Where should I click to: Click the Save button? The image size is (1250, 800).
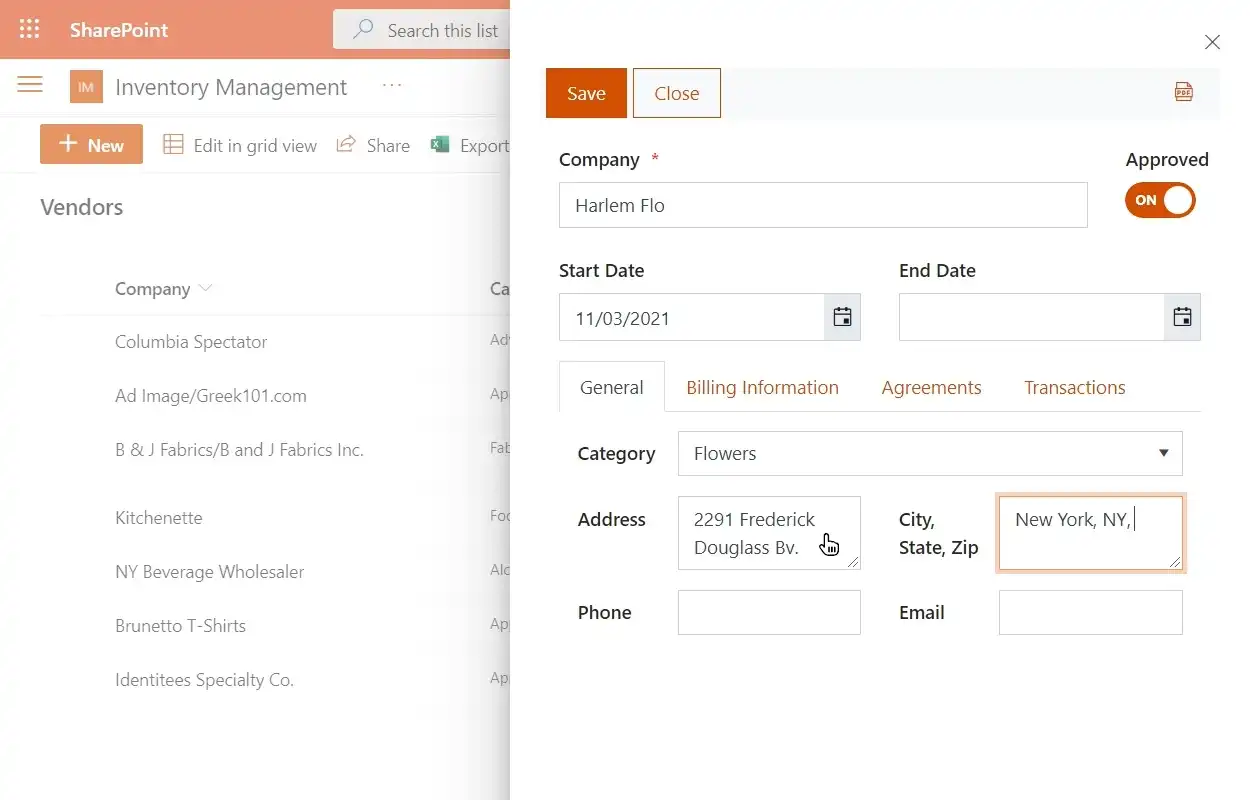[x=586, y=93]
